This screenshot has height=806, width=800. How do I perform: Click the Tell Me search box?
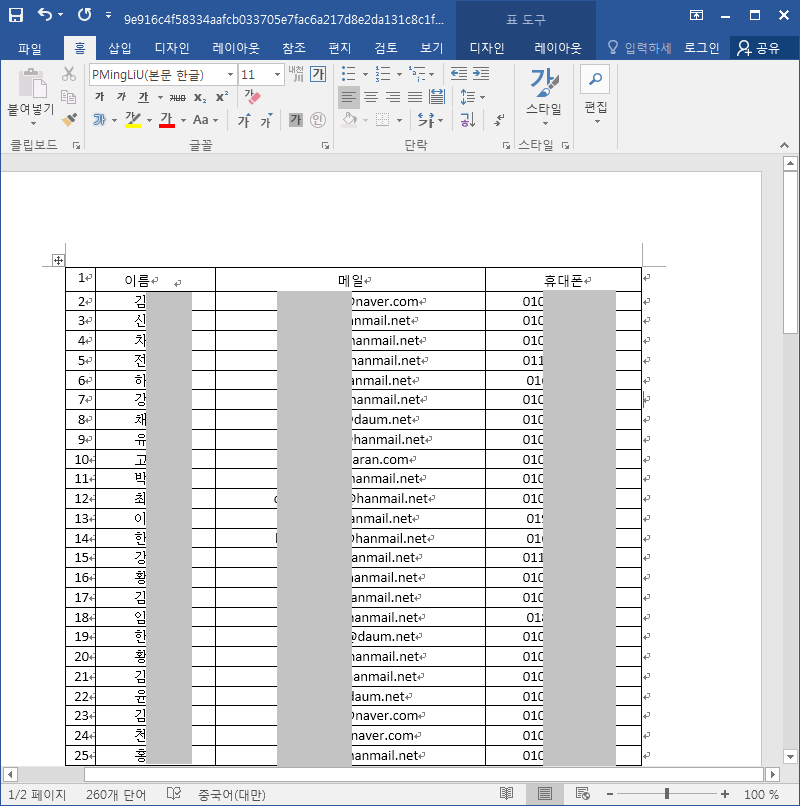click(640, 48)
